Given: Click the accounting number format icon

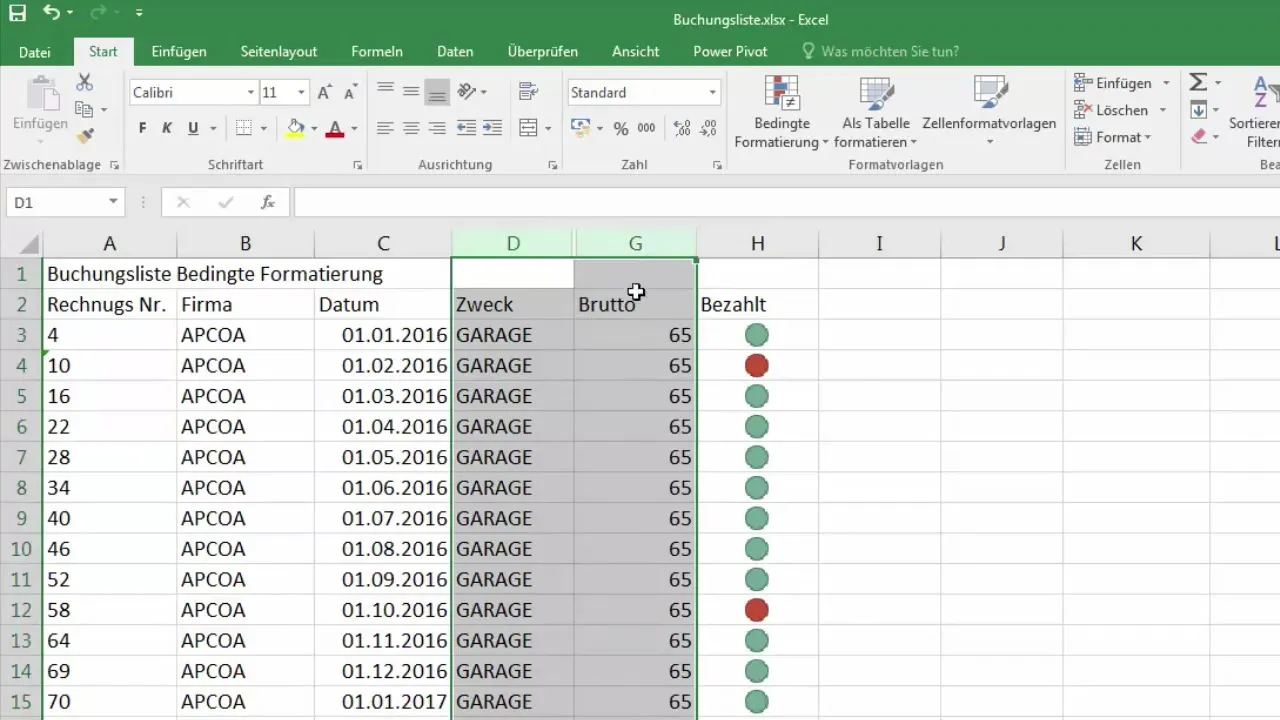Looking at the screenshot, I should tap(580, 128).
